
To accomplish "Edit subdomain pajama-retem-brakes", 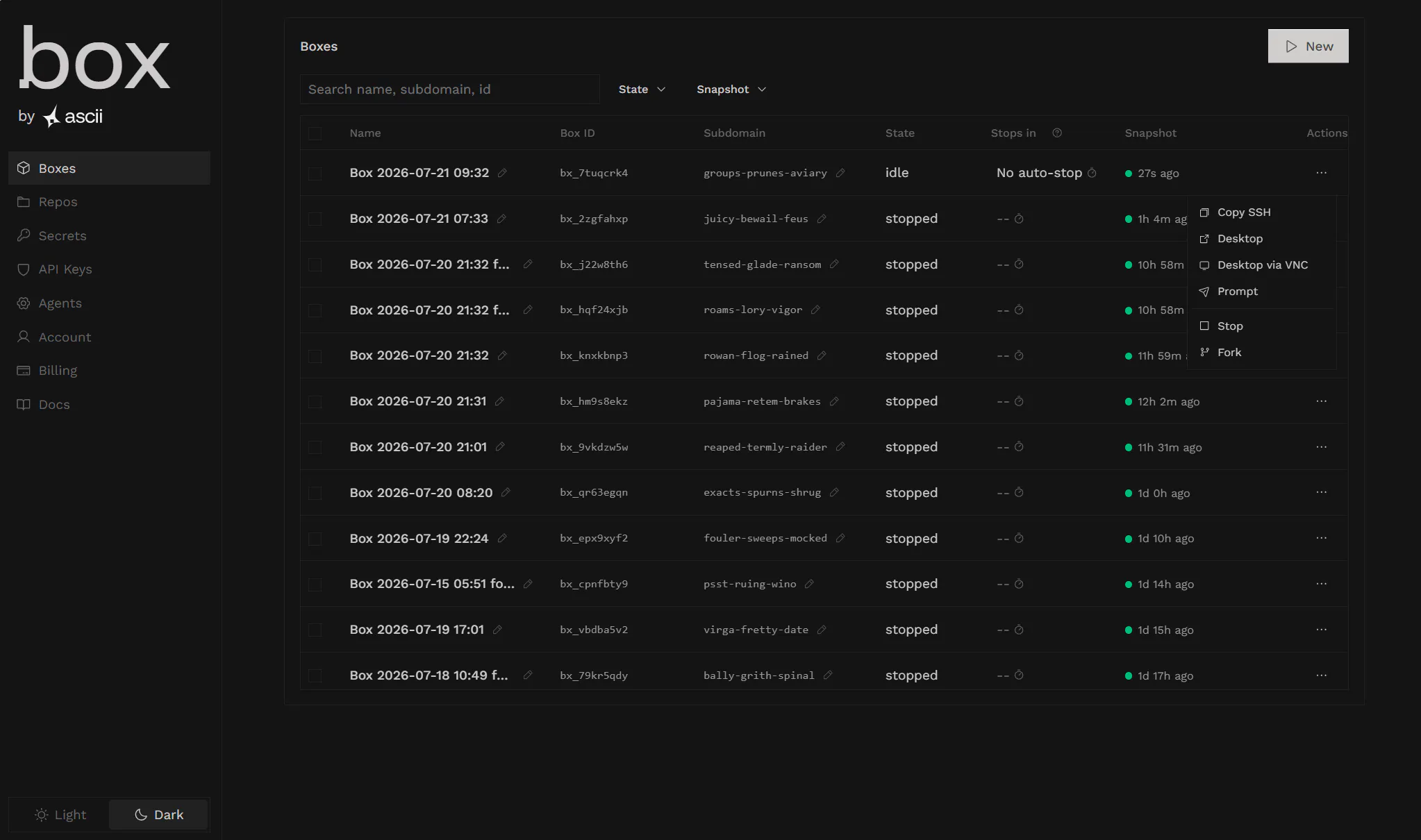I will [x=834, y=401].
